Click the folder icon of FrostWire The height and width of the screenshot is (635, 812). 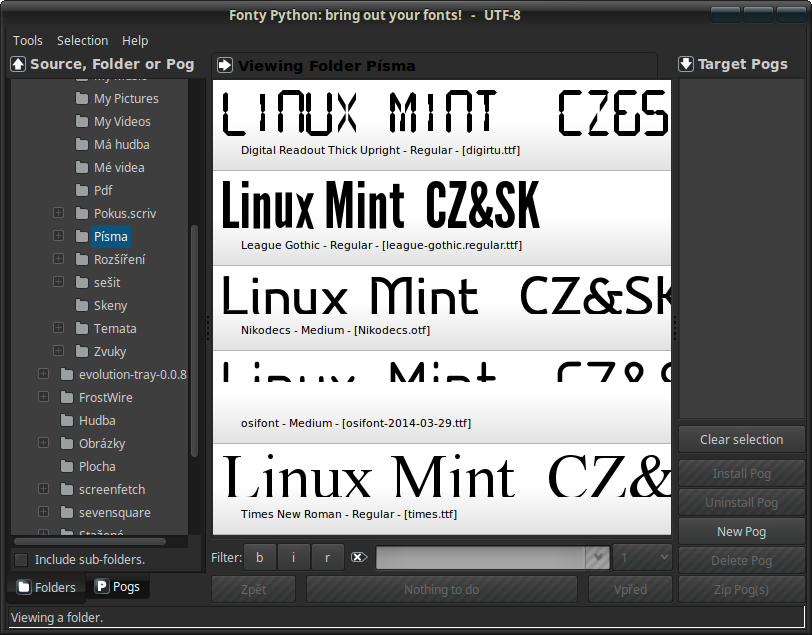67,397
